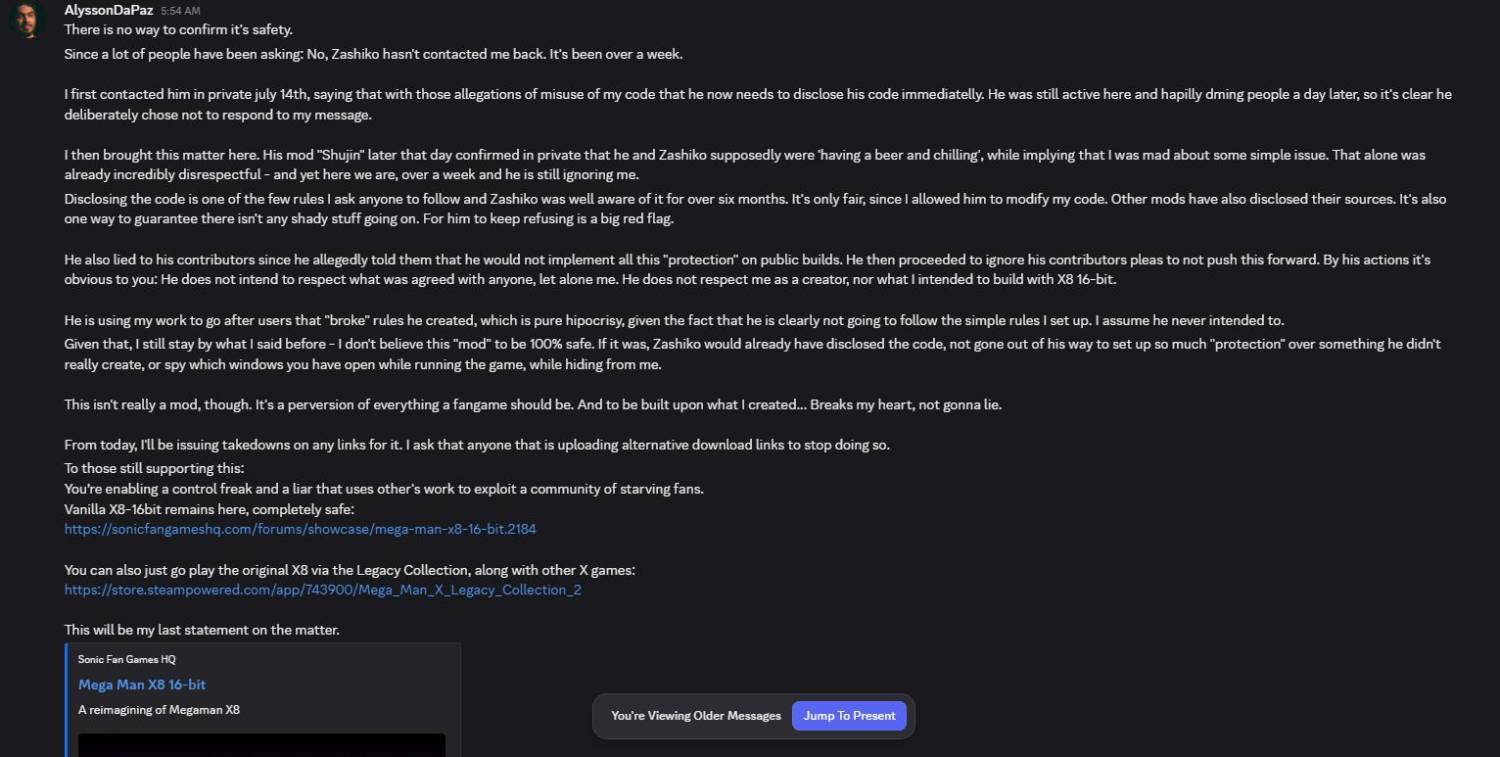
Task: Click the Jump To Present button
Action: coord(849,716)
